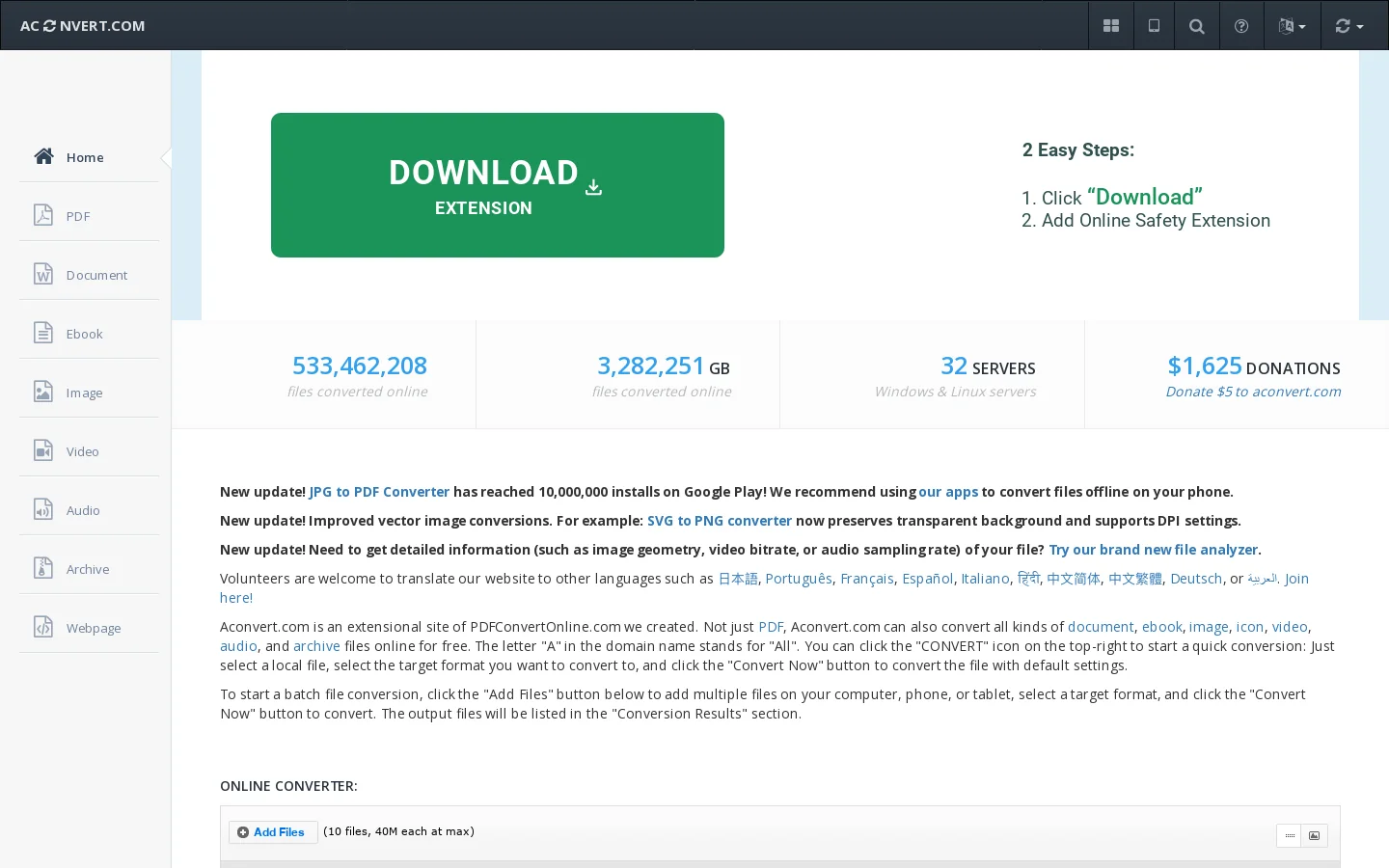The image size is (1389, 868).
Task: Switch to the picture thumbnail view icon
Action: point(1314,835)
